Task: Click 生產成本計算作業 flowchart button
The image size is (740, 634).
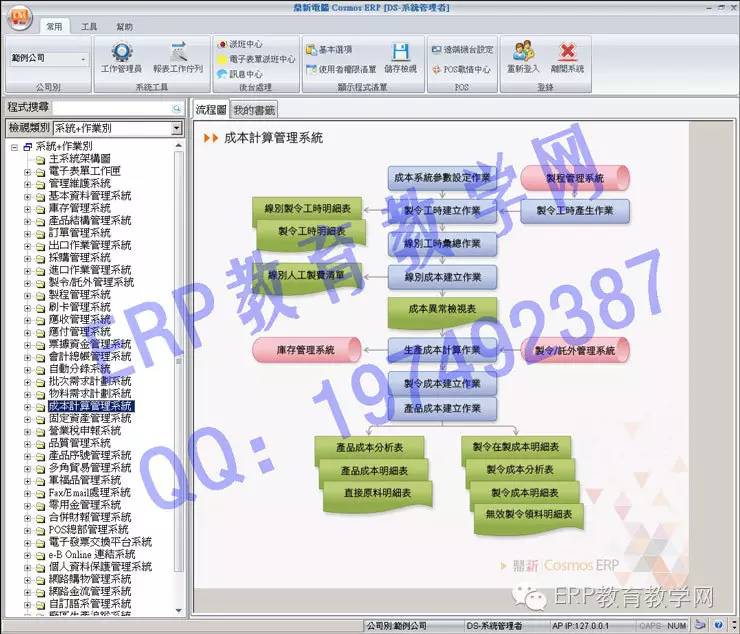Action: tap(442, 349)
